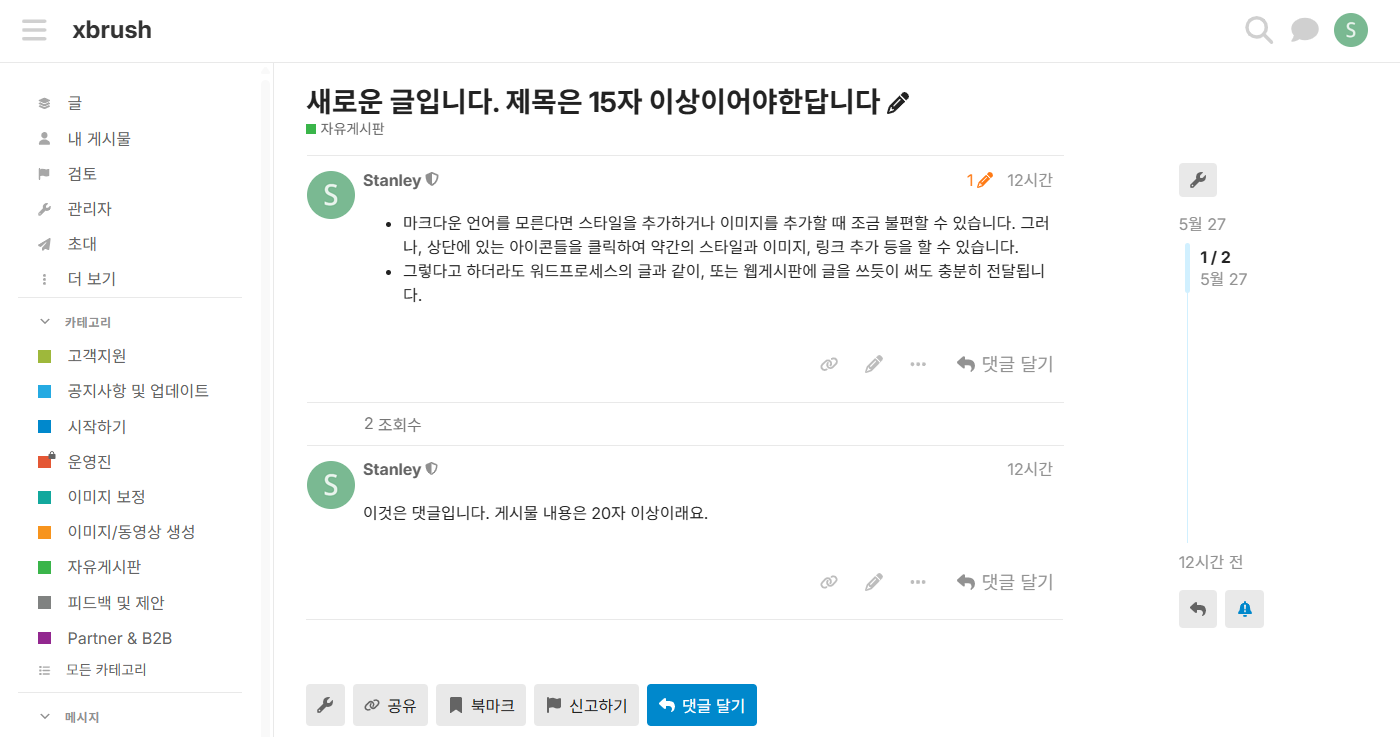The image size is (1400, 737).
Task: Toggle the hamburger sidebar menu
Action: pyautogui.click(x=34, y=29)
